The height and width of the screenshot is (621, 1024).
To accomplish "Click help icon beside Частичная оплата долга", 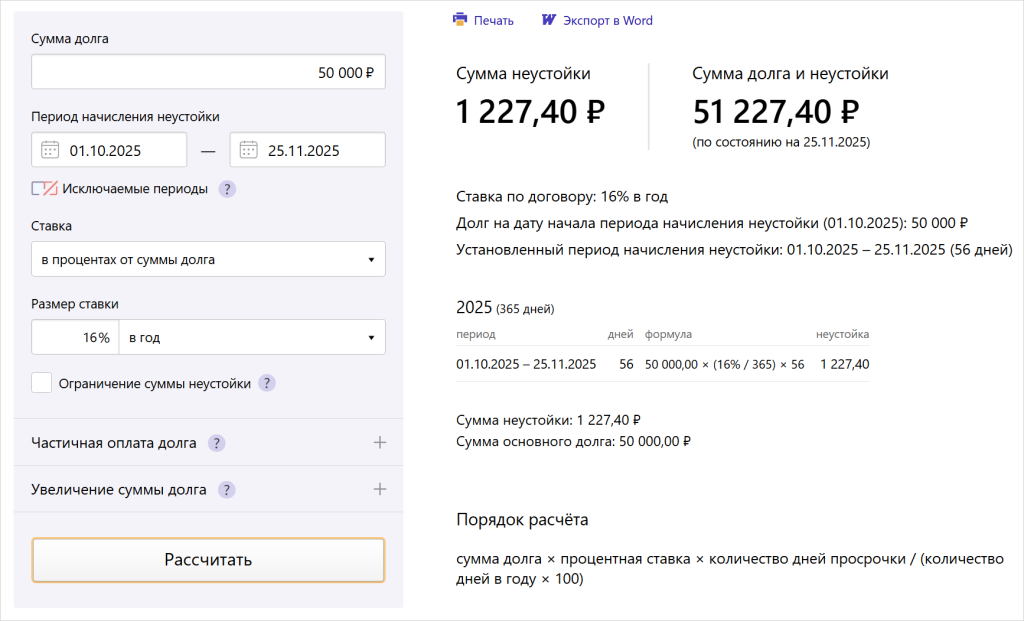I will (x=216, y=443).
